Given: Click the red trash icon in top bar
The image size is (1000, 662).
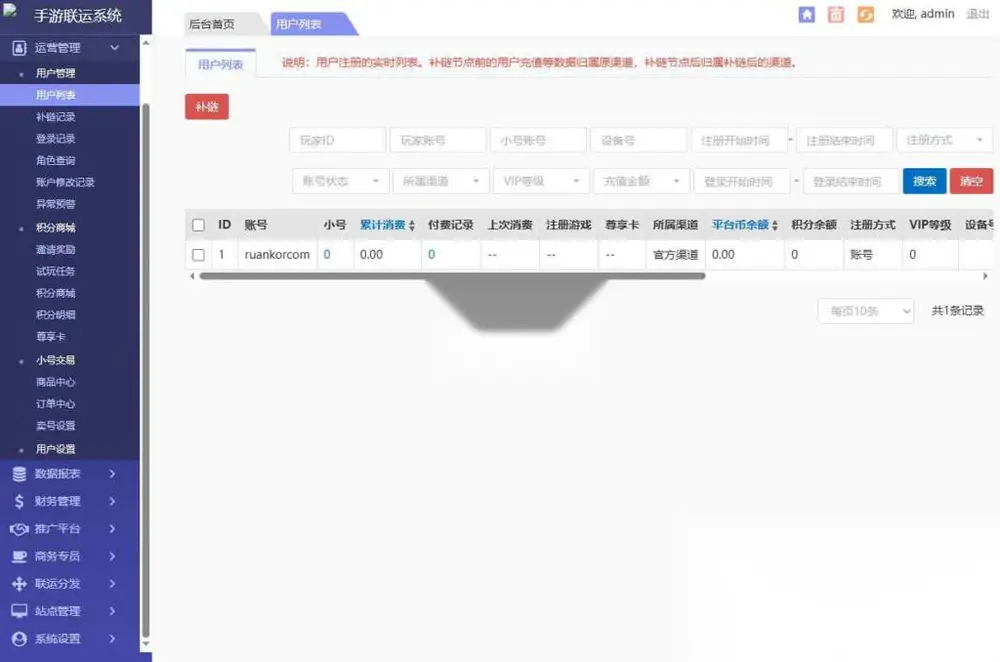Looking at the screenshot, I should (x=836, y=14).
